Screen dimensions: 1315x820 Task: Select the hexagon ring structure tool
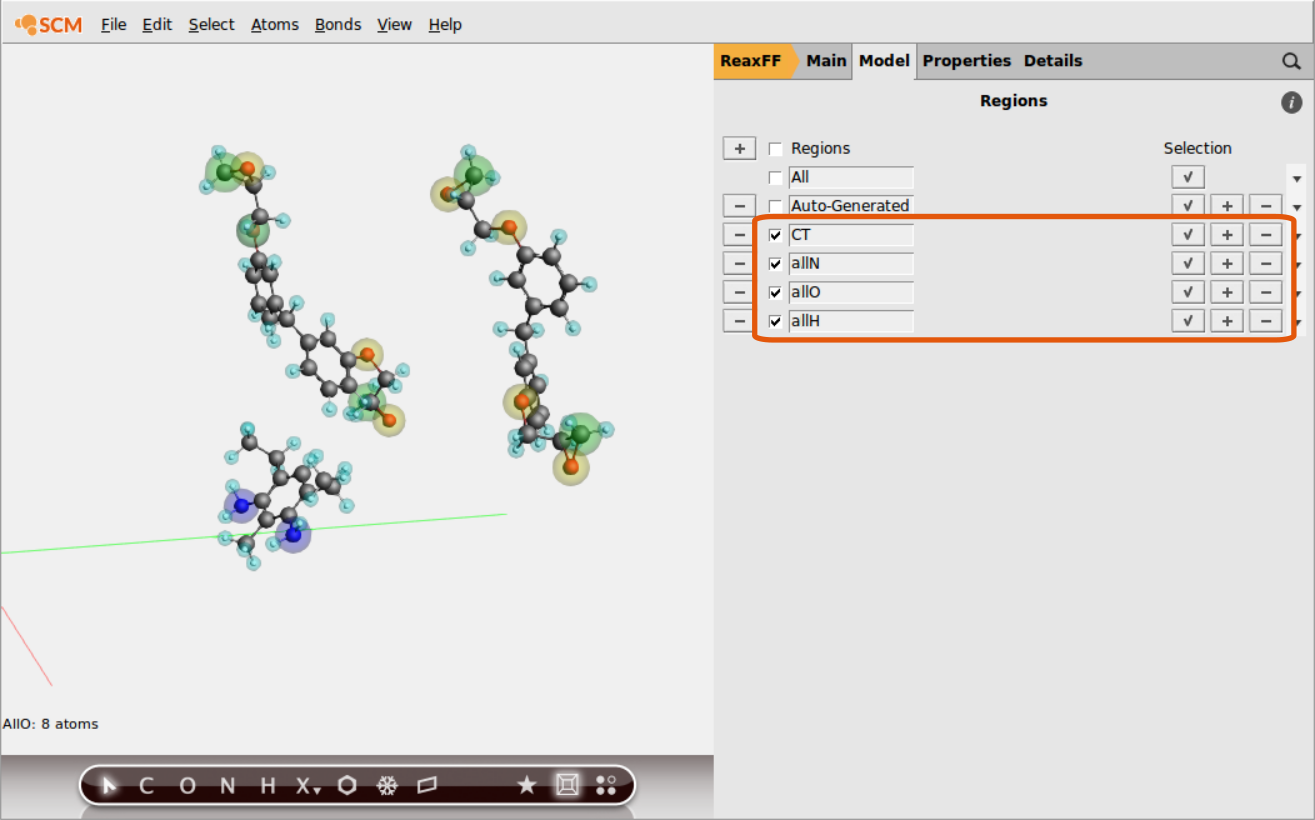click(x=347, y=786)
